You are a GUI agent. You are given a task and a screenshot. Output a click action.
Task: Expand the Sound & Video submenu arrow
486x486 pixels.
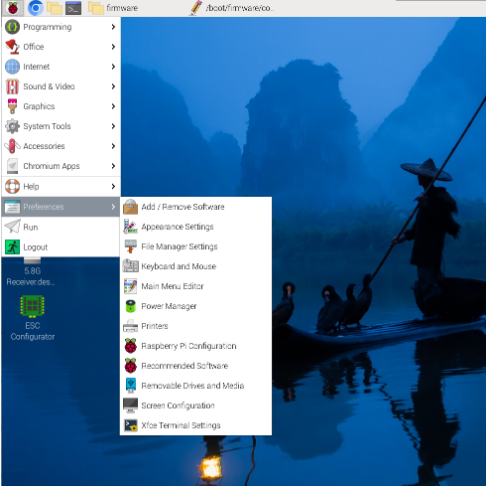[113, 86]
